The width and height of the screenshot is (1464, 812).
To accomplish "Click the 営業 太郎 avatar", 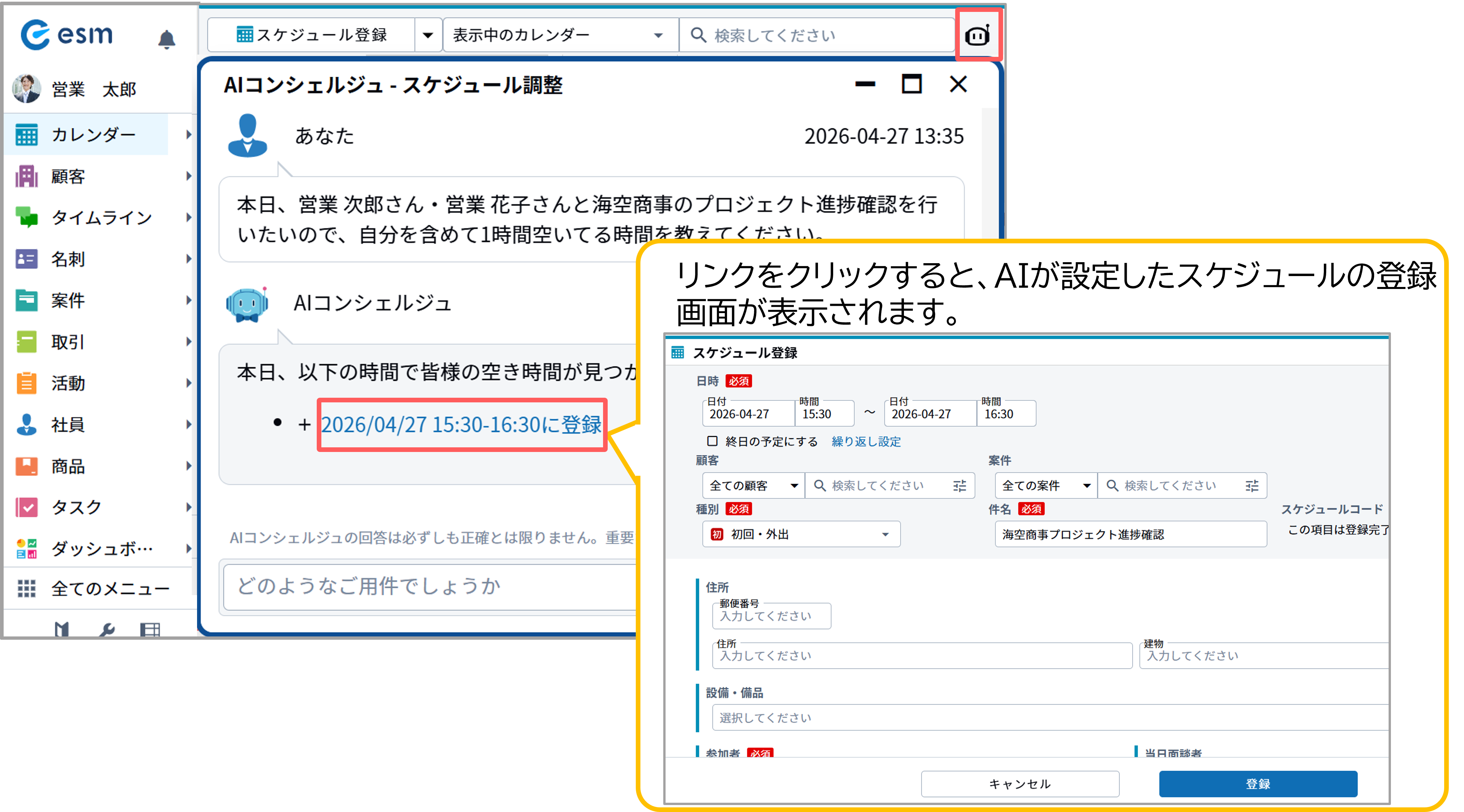I will click(x=27, y=89).
